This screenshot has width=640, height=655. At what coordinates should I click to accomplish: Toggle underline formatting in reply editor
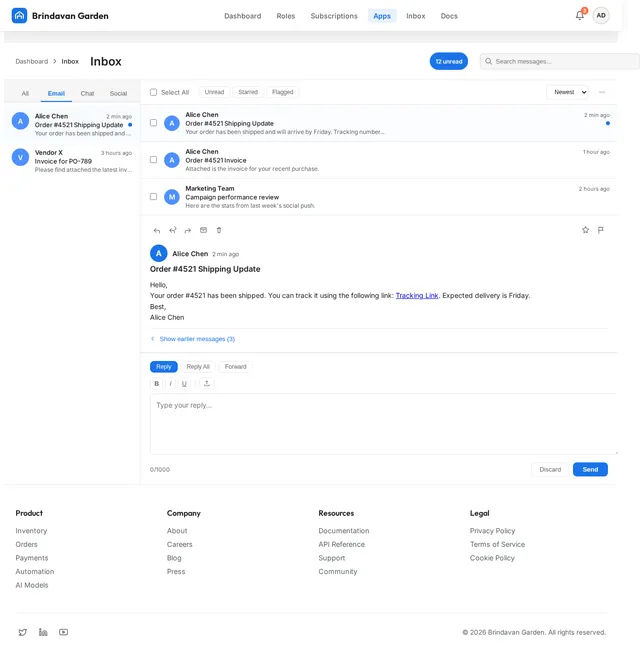(184, 383)
